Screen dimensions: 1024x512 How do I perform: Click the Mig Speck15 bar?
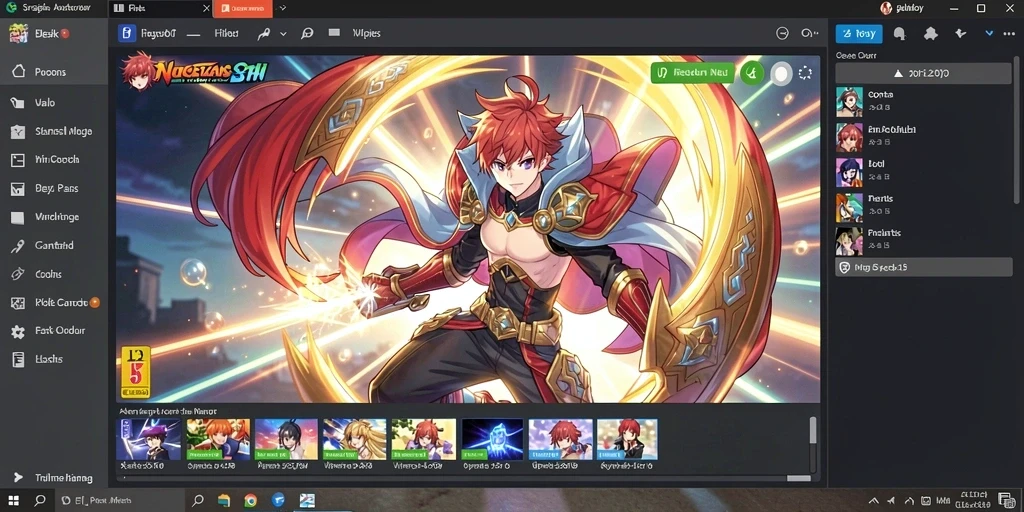click(923, 267)
